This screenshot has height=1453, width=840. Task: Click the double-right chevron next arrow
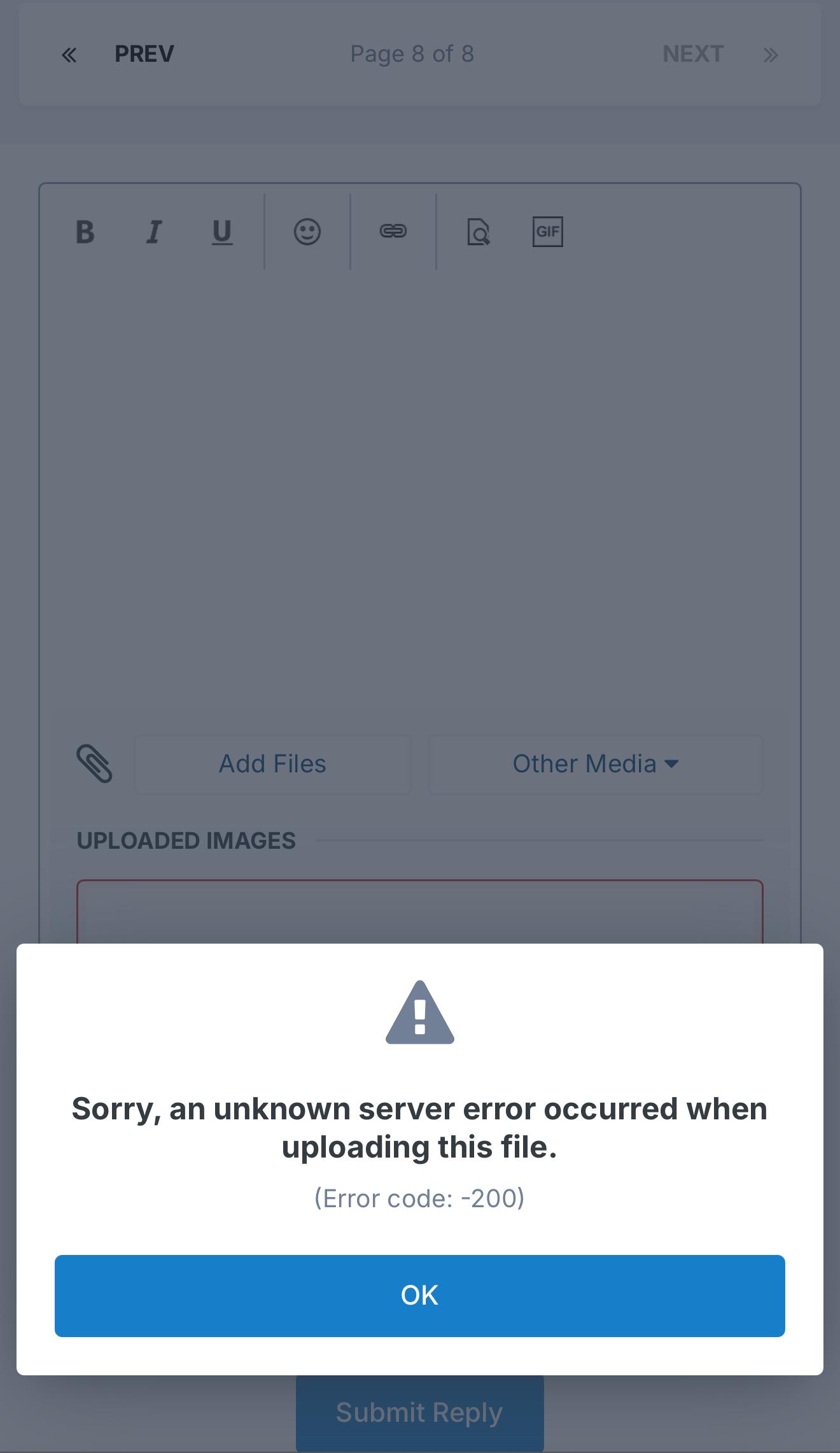(x=771, y=55)
